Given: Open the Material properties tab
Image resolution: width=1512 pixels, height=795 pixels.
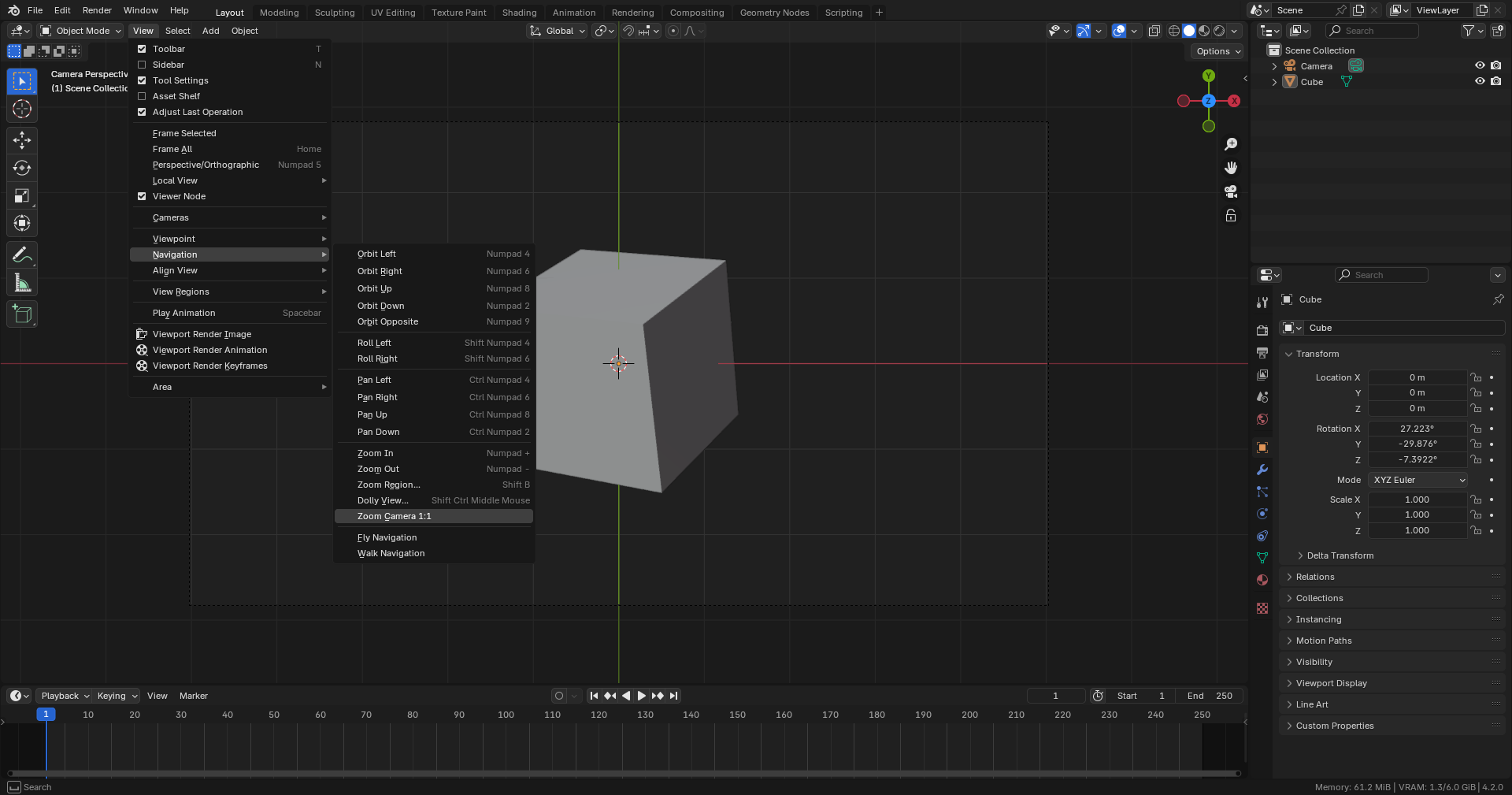Looking at the screenshot, I should [1262, 580].
